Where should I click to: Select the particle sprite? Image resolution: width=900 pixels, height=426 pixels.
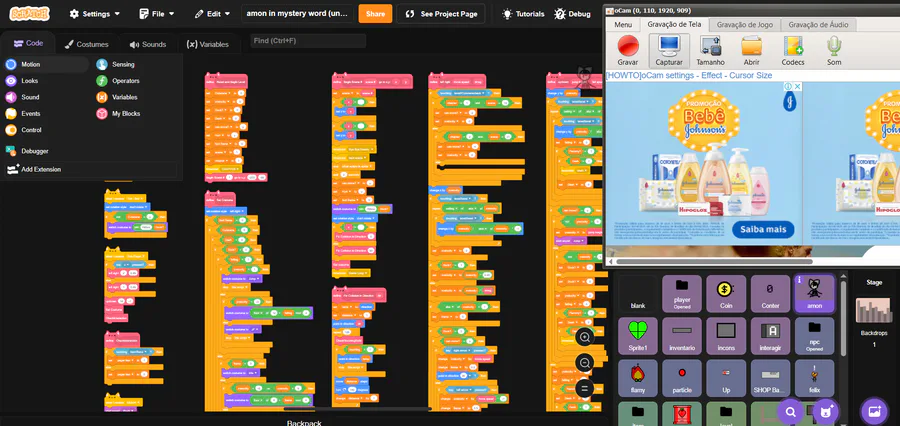coord(682,378)
